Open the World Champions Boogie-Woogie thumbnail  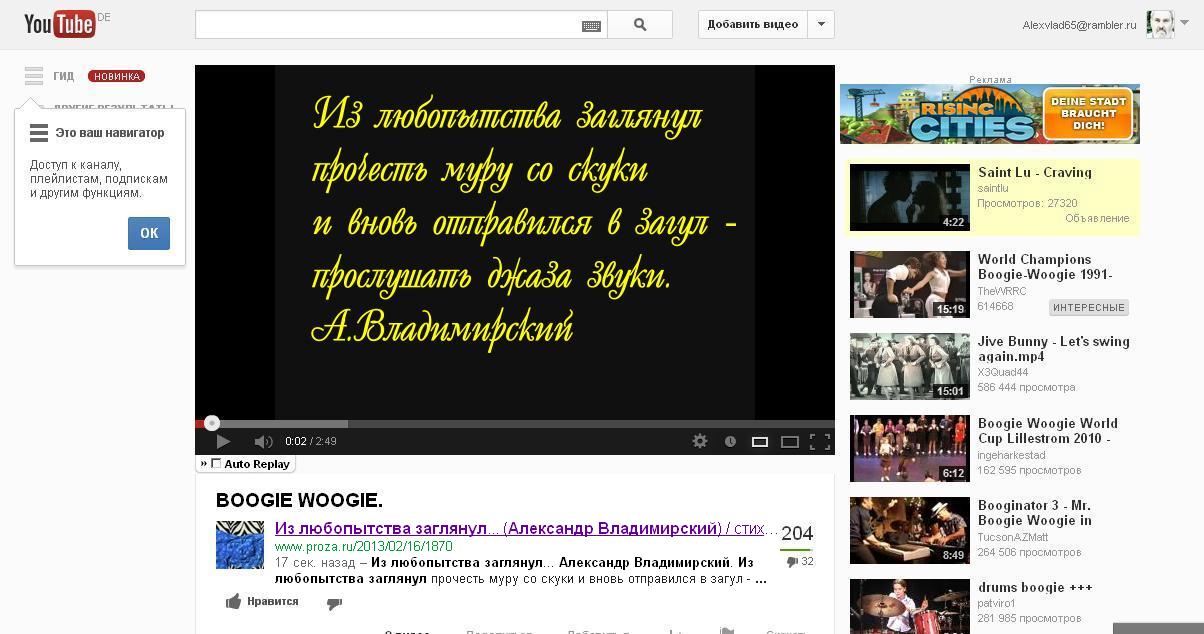coord(910,284)
